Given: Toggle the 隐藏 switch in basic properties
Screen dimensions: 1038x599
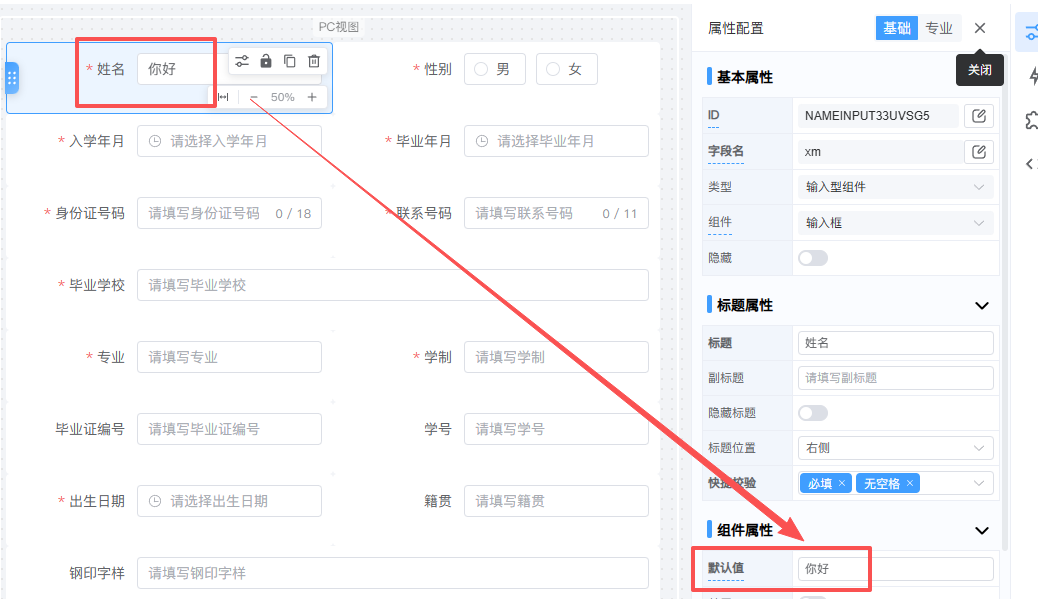Looking at the screenshot, I should (x=812, y=258).
